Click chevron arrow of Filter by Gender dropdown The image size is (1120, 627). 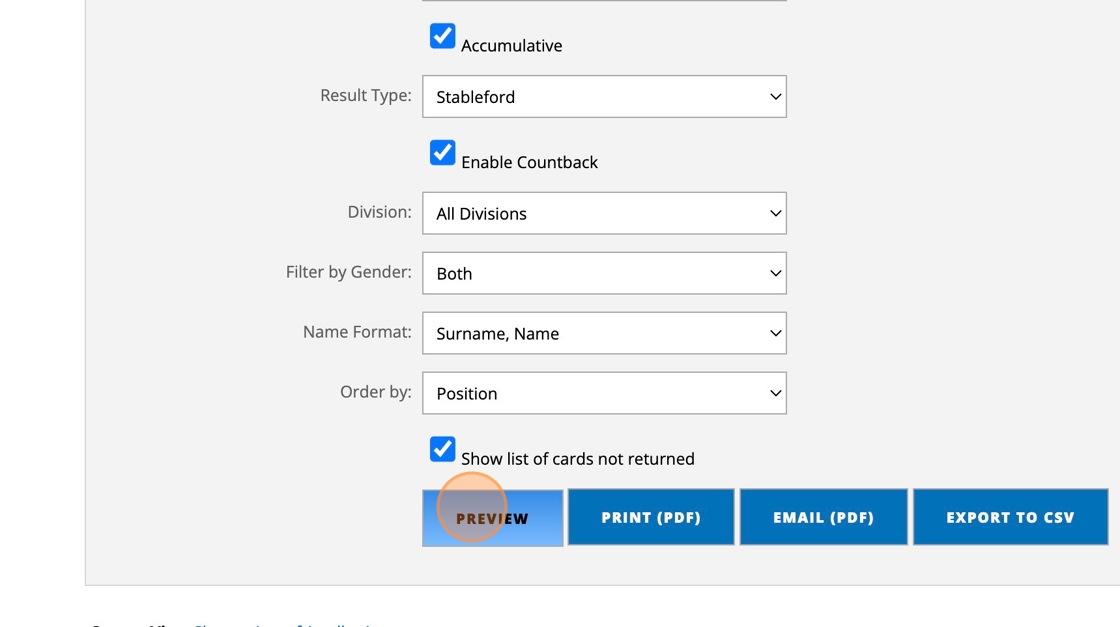775,273
